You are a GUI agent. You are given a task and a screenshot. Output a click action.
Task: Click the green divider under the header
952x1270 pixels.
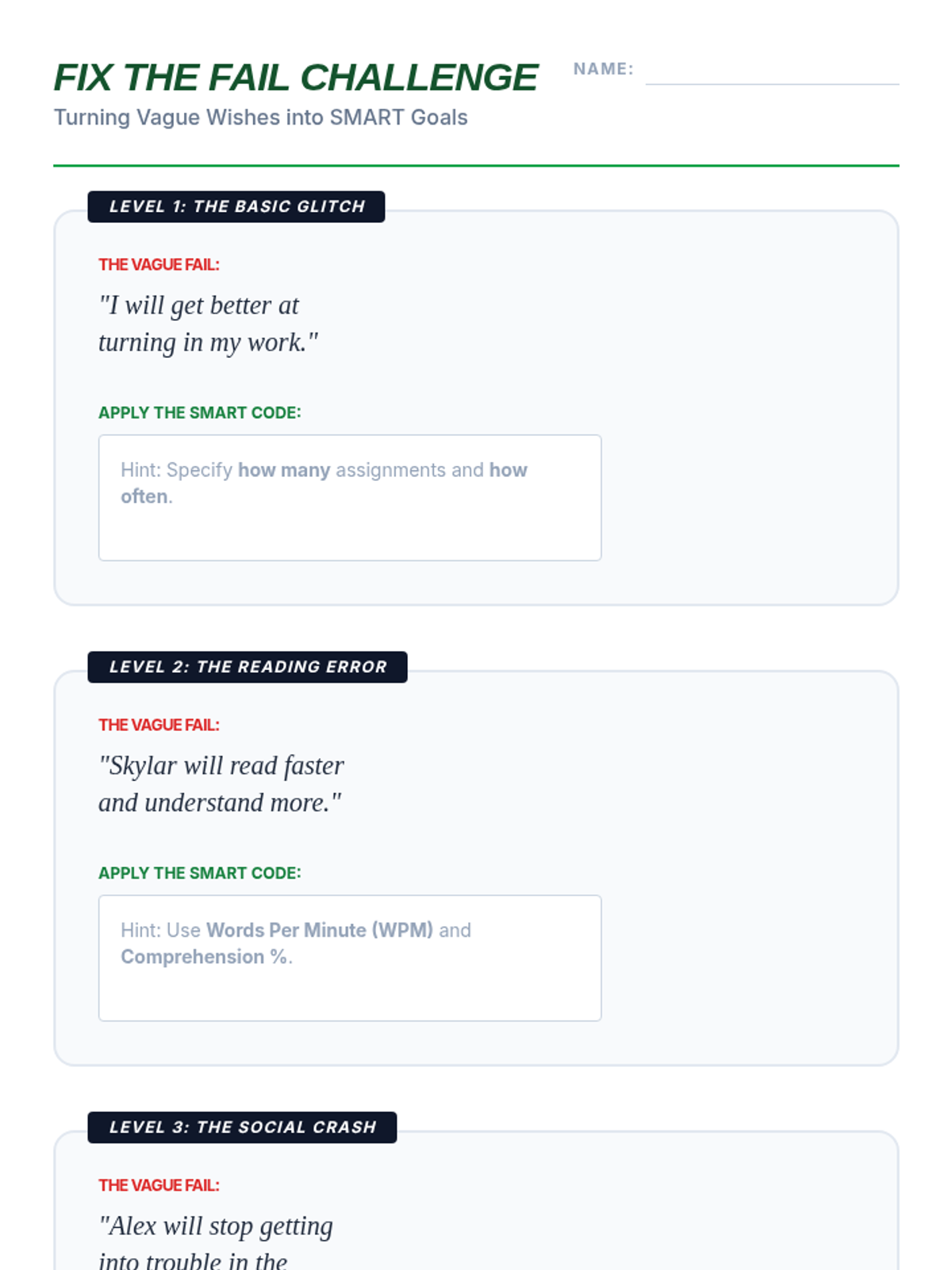476,166
